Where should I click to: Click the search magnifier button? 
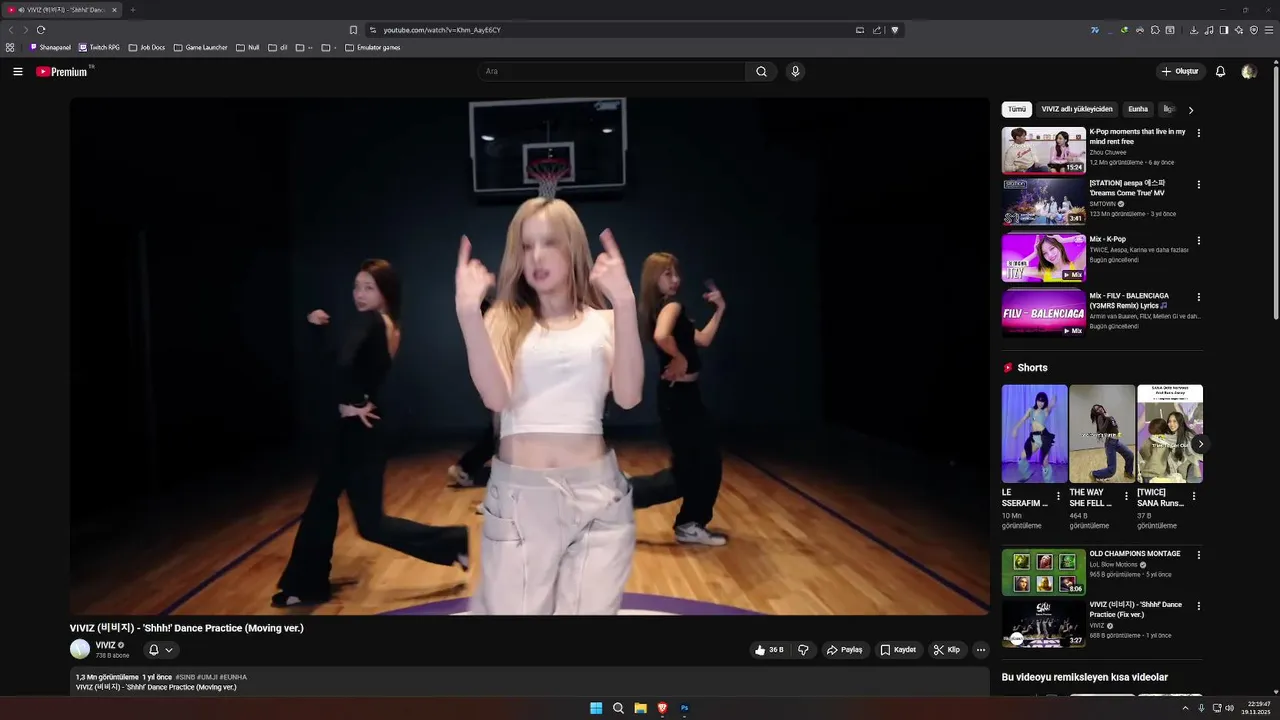(x=761, y=72)
